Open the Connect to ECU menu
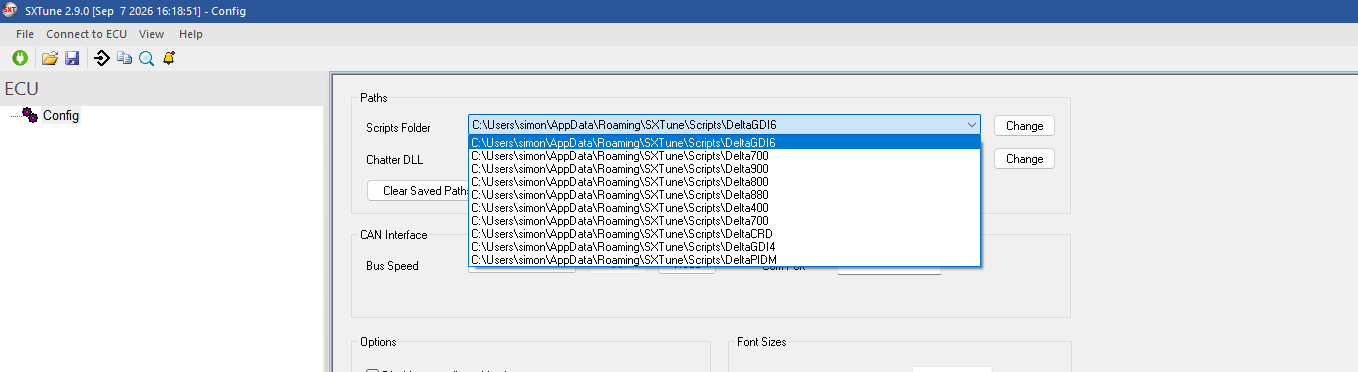 (x=86, y=34)
